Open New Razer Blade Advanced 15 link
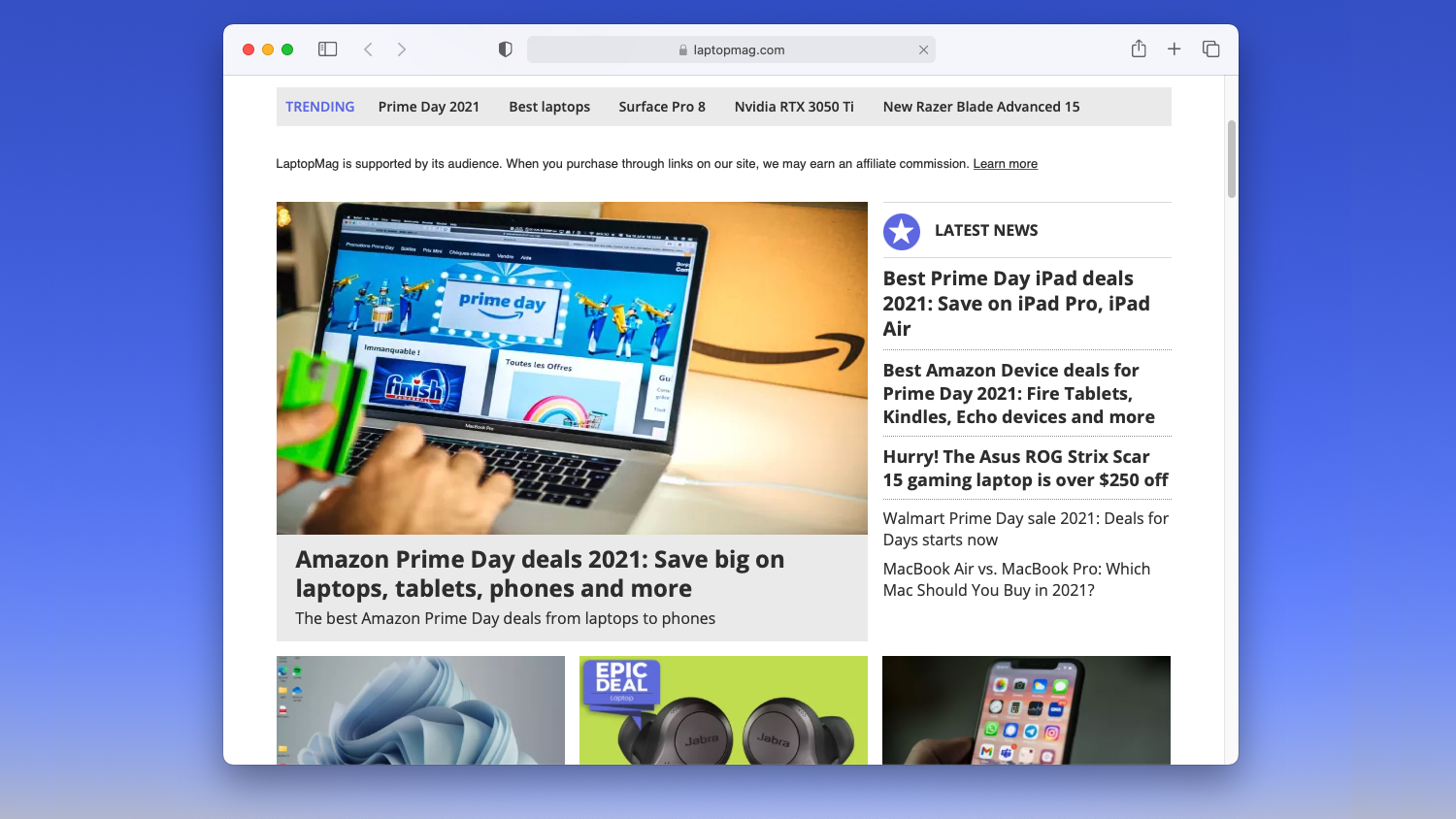Image resolution: width=1456 pixels, height=819 pixels. [x=981, y=107]
